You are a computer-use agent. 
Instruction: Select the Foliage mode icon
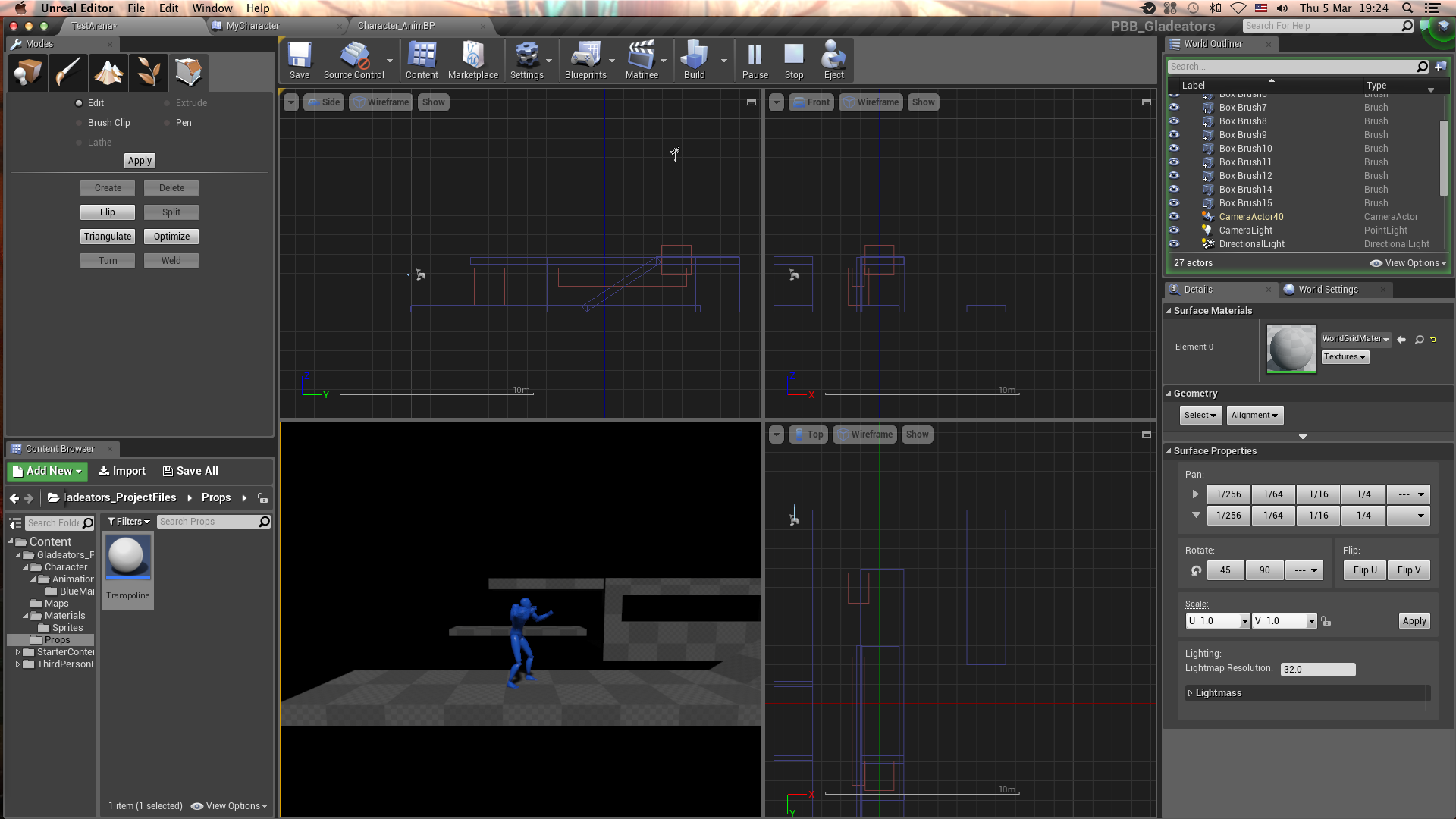coord(149,73)
